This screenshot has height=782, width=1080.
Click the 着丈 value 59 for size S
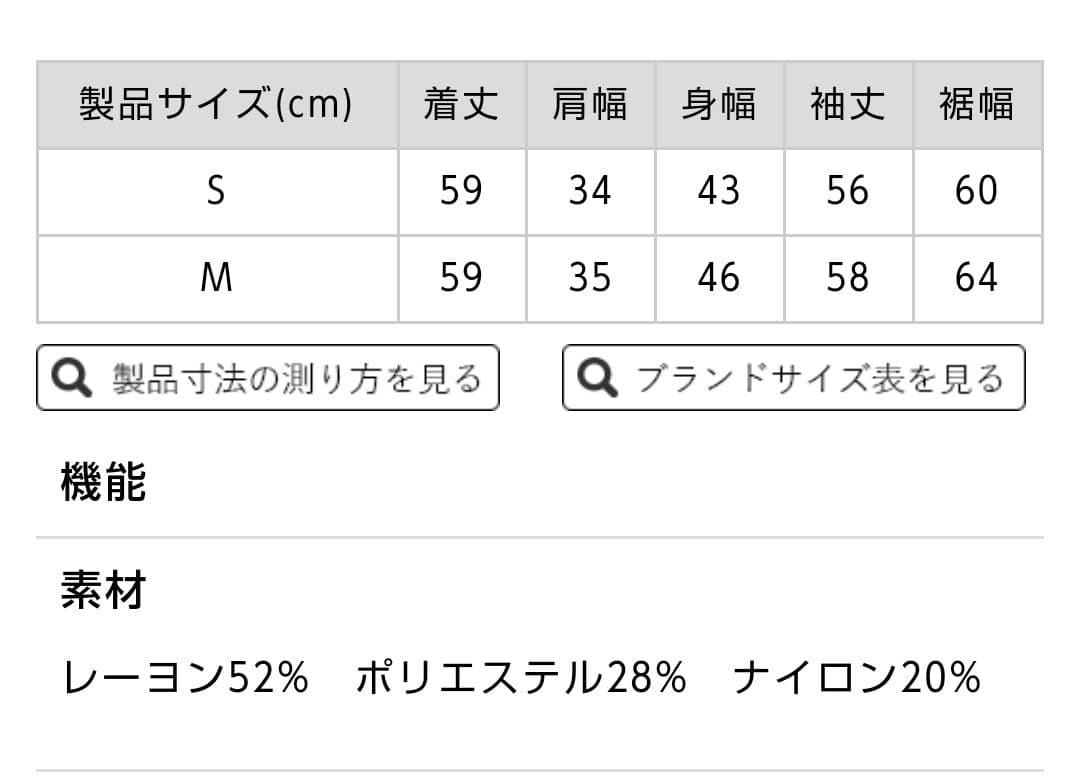click(462, 191)
